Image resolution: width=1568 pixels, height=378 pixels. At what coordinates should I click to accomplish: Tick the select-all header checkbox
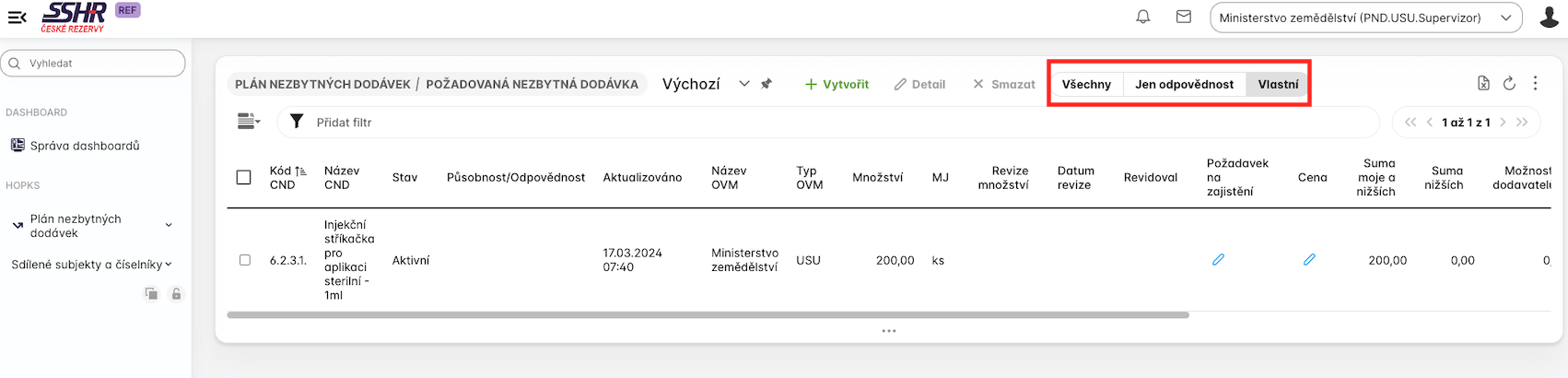click(x=244, y=177)
